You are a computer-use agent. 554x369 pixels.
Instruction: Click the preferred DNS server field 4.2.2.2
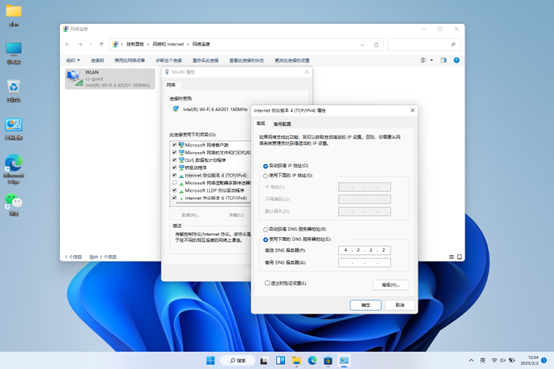[x=364, y=250]
